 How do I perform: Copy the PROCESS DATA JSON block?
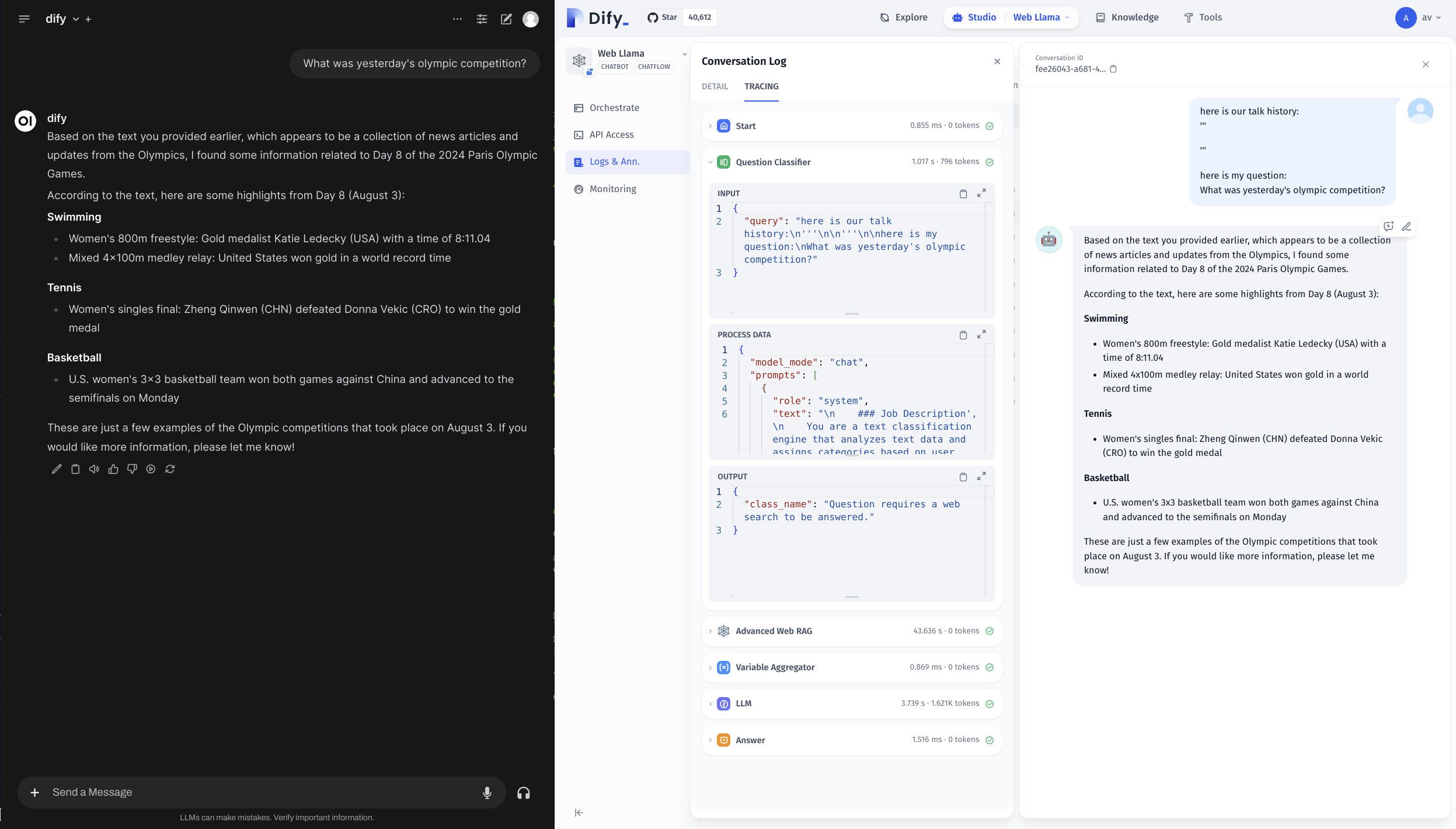point(963,335)
